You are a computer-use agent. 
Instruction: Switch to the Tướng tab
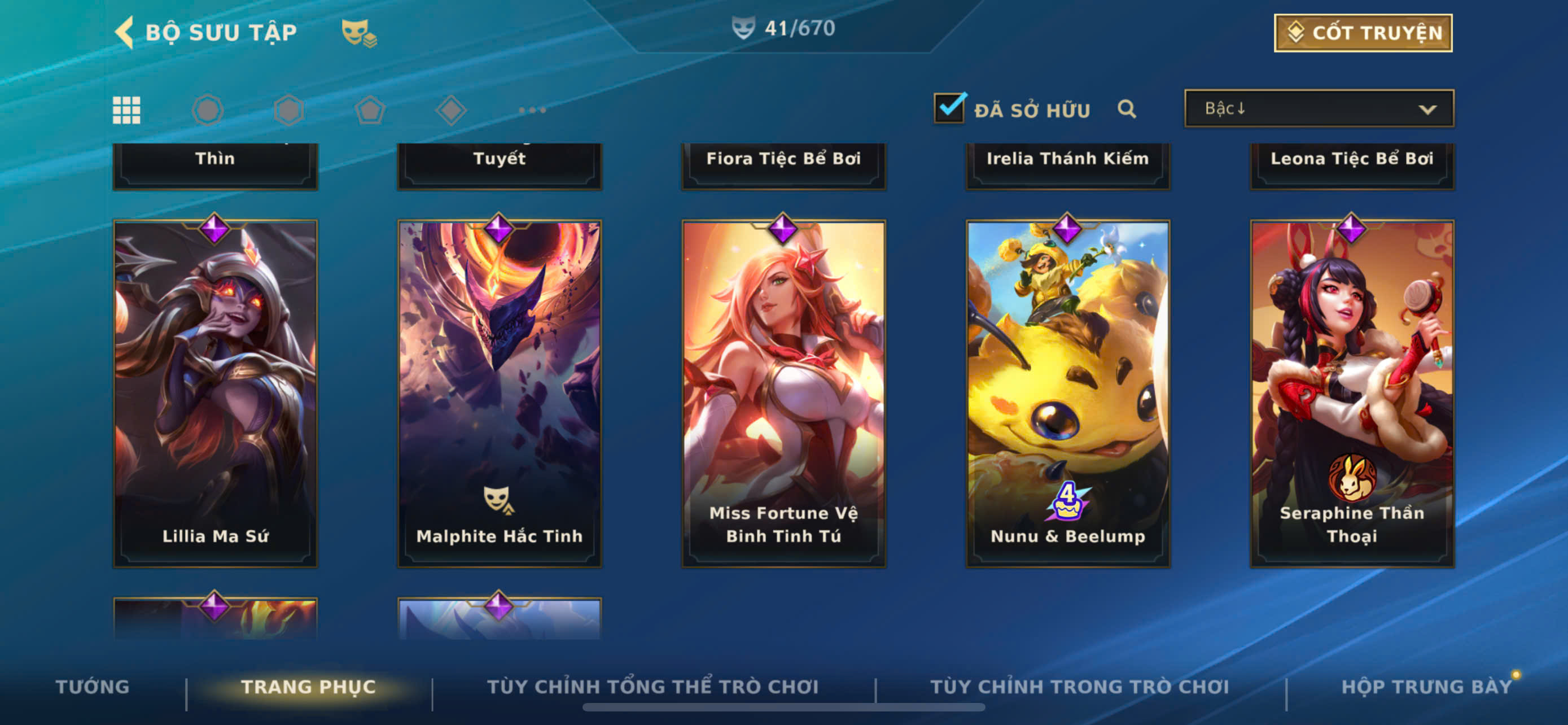[93, 687]
